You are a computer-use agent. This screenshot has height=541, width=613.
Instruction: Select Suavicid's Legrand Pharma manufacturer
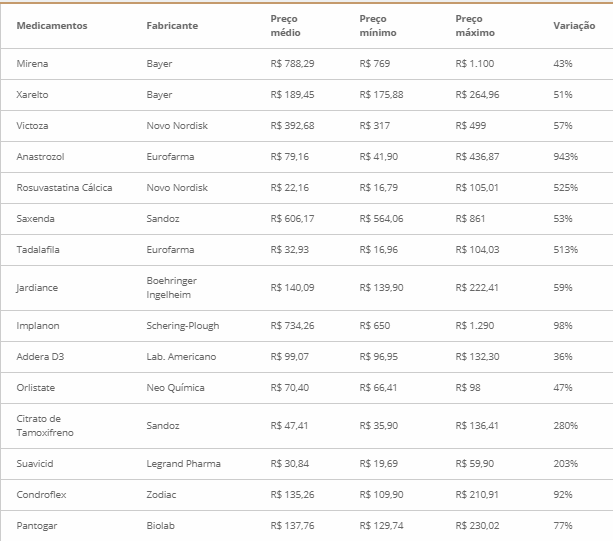[183, 464]
